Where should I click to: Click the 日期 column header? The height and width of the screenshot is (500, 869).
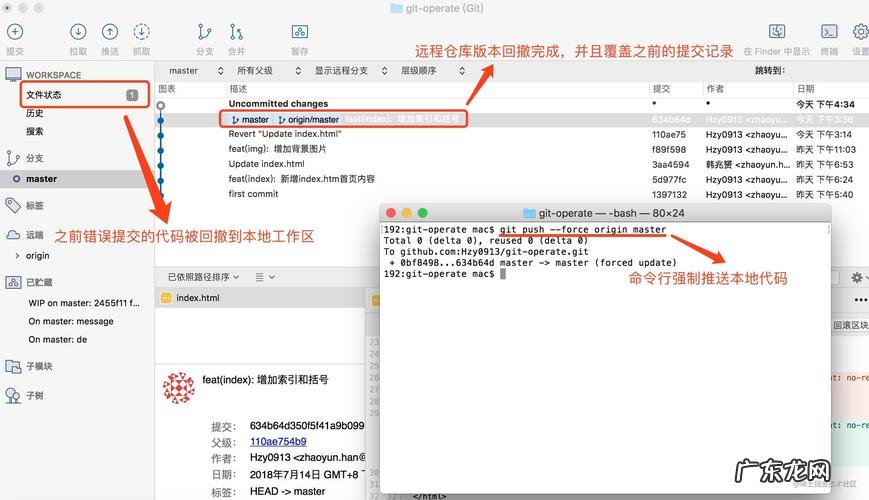click(x=806, y=89)
